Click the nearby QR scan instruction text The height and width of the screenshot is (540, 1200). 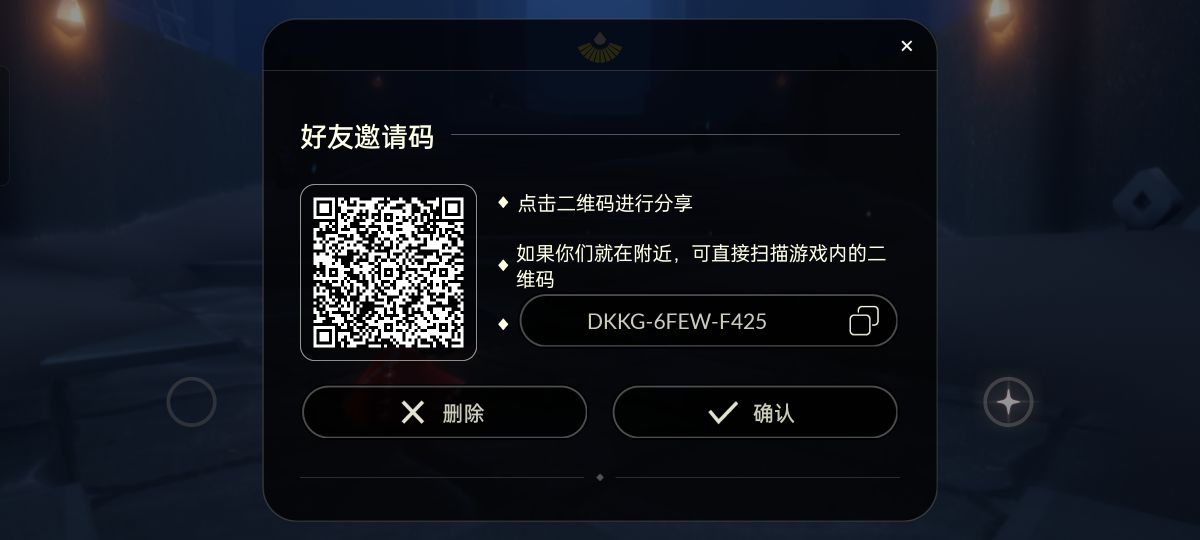701,266
